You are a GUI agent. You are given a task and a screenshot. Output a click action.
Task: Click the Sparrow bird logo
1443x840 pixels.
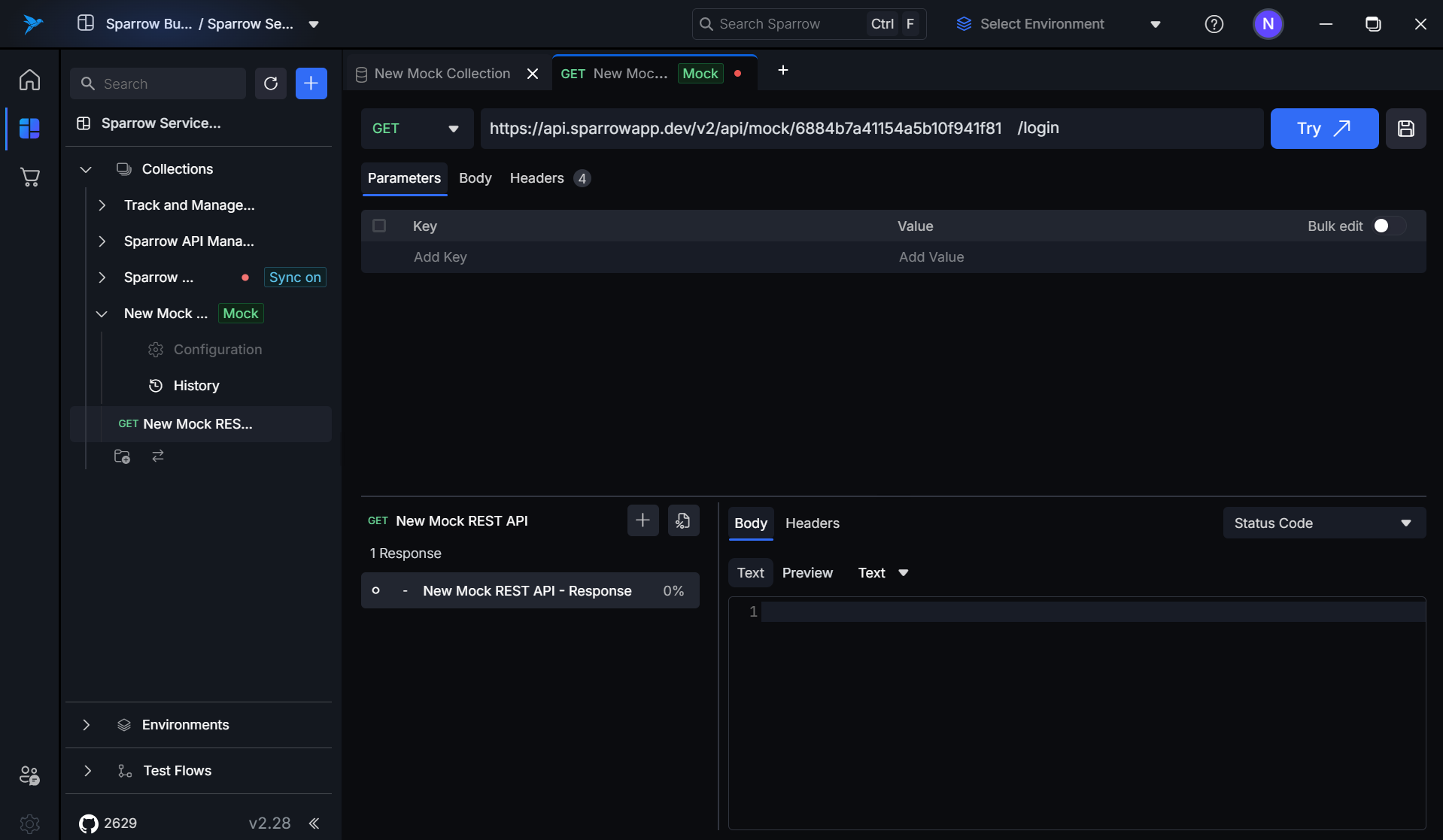coord(32,24)
